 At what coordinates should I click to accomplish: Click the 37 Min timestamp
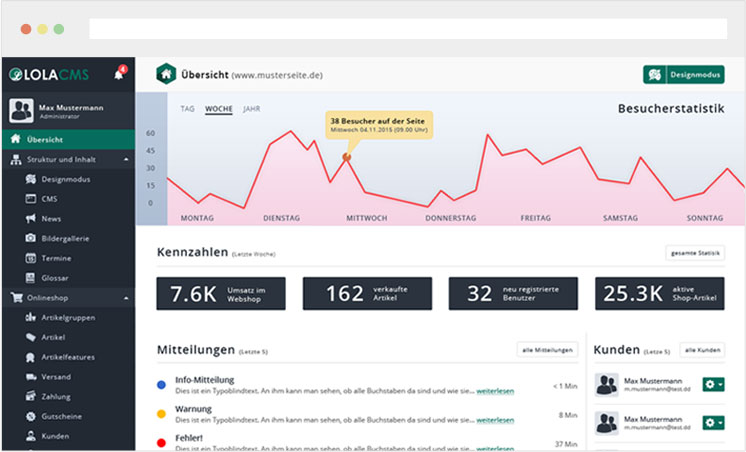point(566,444)
